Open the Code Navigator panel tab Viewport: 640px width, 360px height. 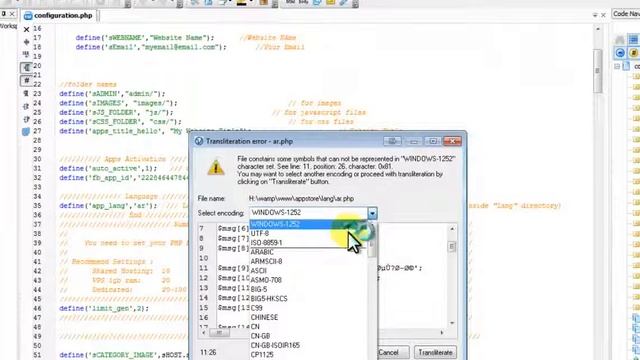626,14
